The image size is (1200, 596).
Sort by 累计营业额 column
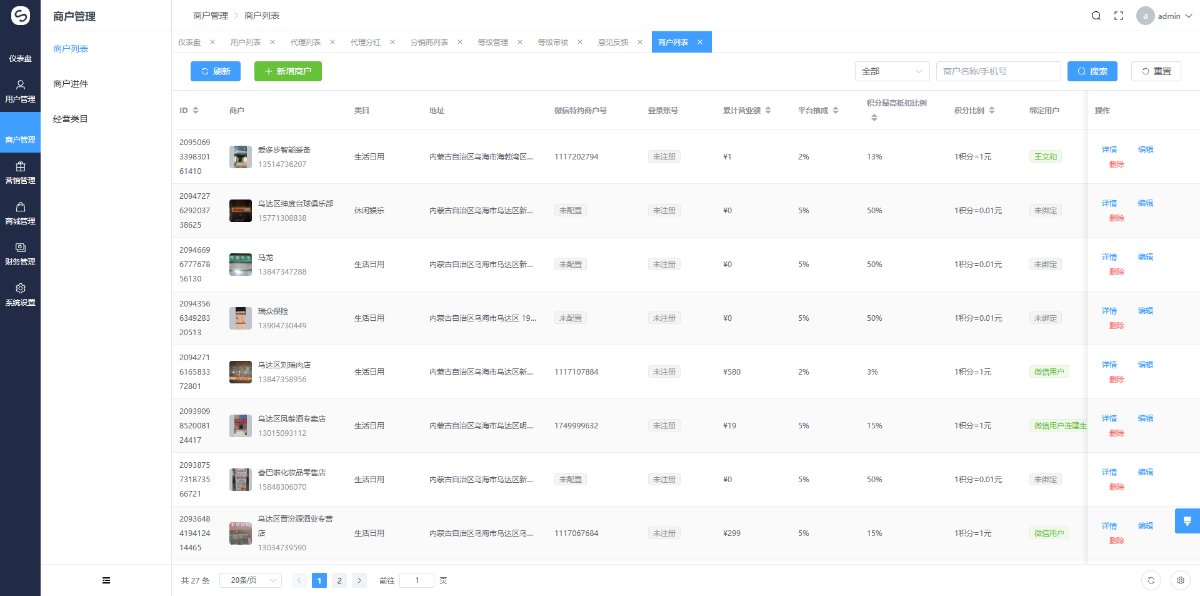(x=770, y=110)
